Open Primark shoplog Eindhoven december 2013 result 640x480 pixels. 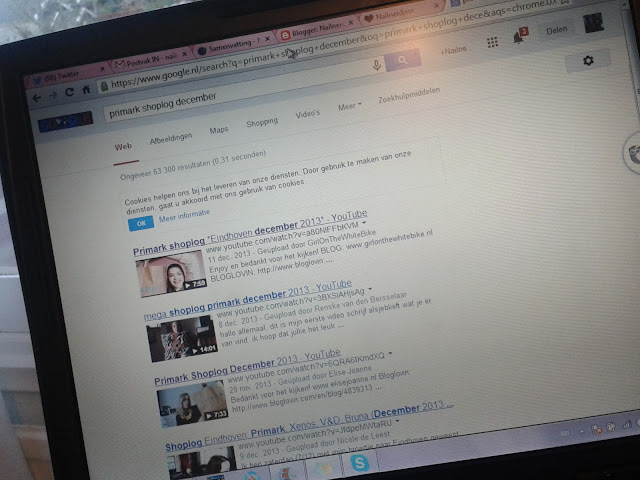tap(250, 233)
